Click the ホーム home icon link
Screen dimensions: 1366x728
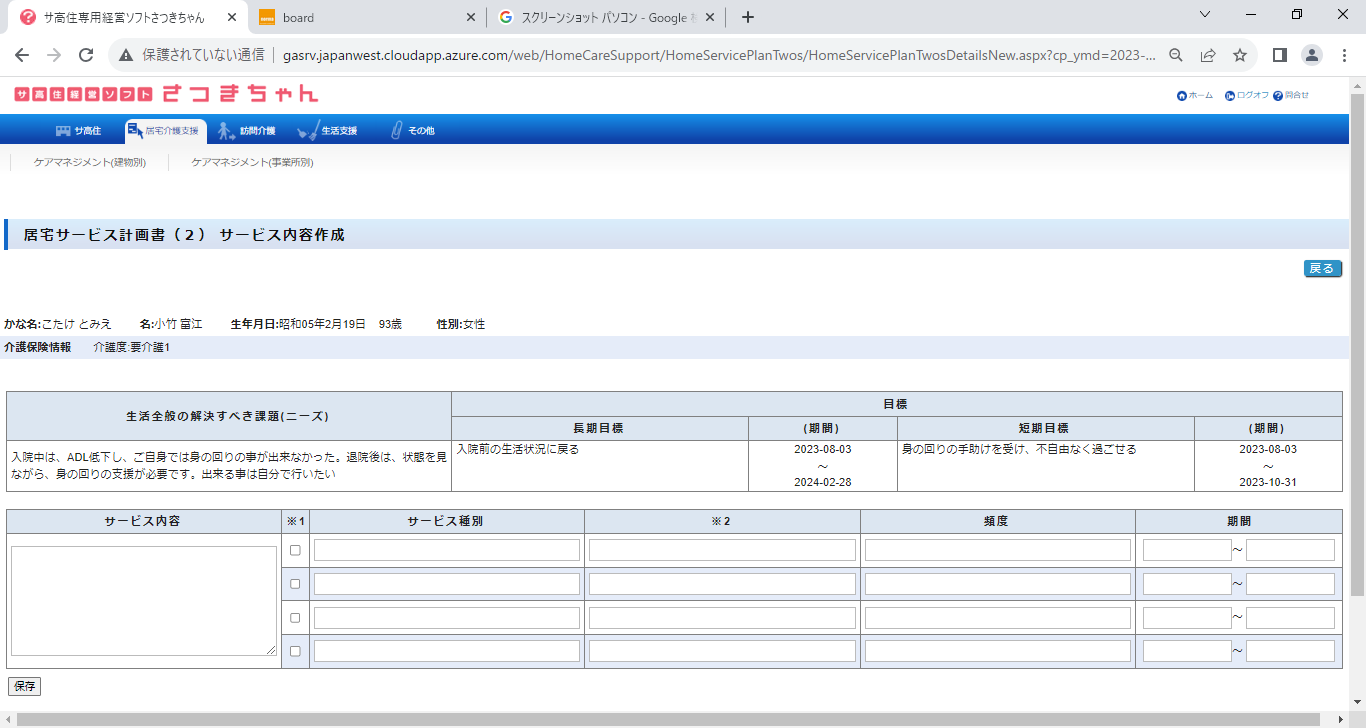click(1182, 96)
